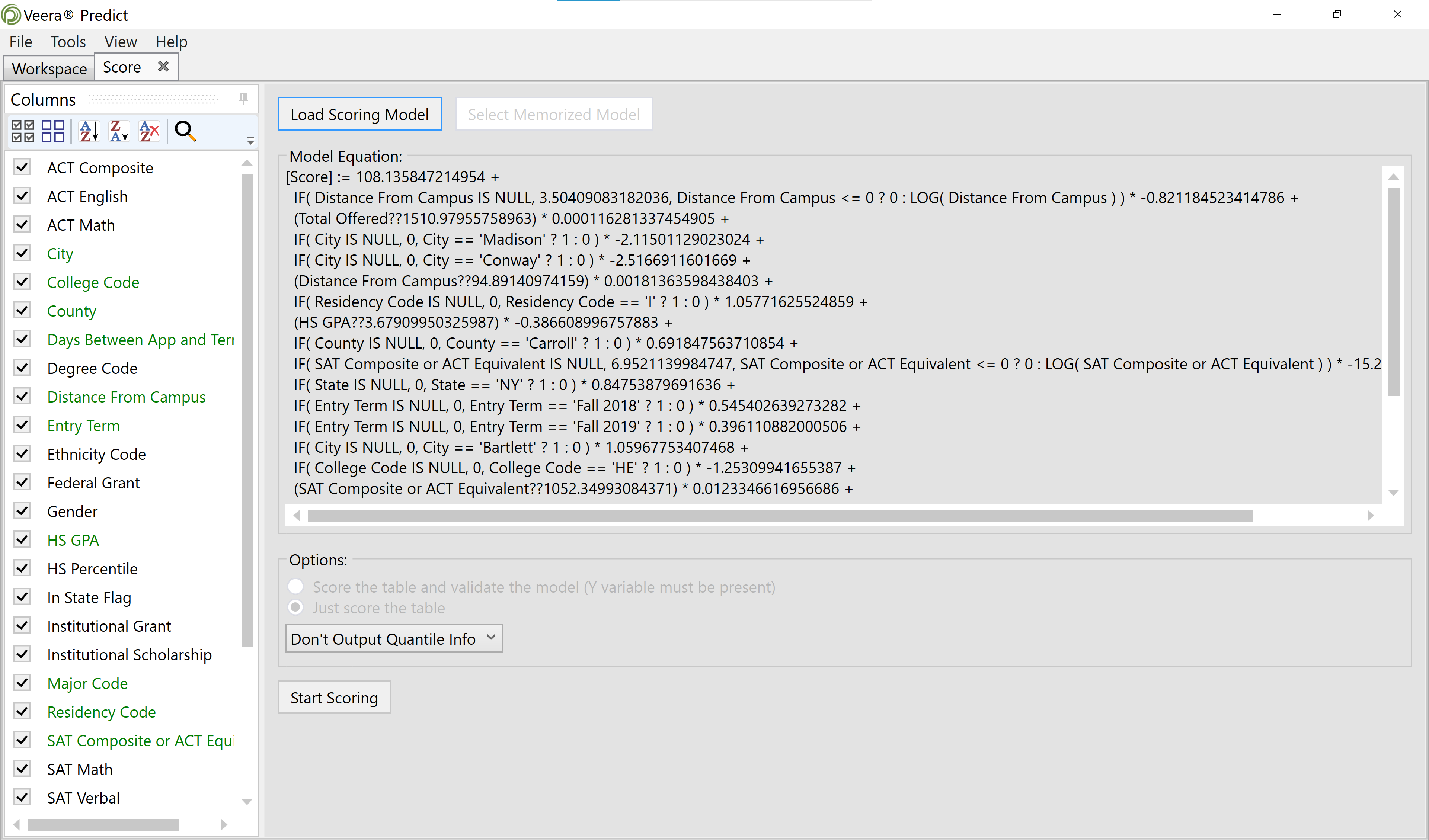Image resolution: width=1429 pixels, height=840 pixels.
Task: Click the model equation horizontal scrollbar
Action: tap(779, 516)
